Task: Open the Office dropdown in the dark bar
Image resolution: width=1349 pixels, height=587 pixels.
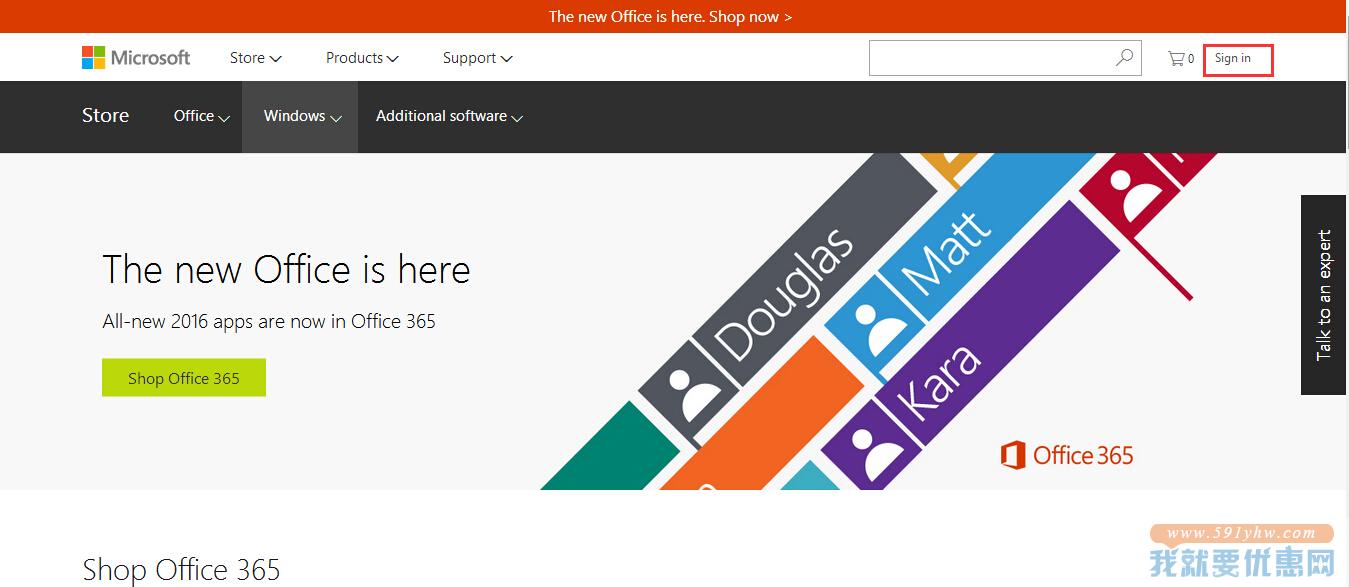Action: pyautogui.click(x=202, y=116)
